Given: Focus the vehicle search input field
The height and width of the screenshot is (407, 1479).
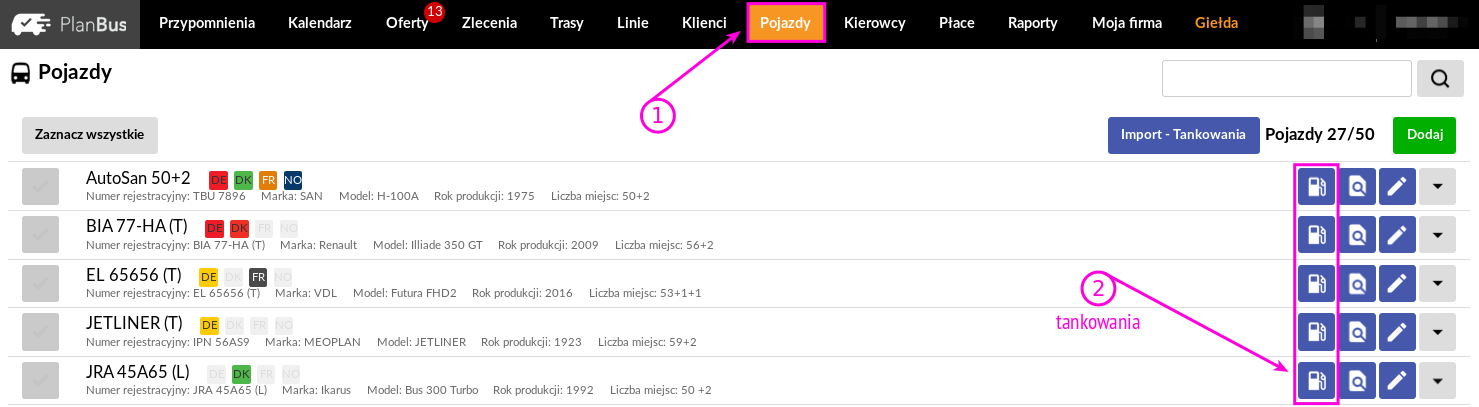Looking at the screenshot, I should [x=1286, y=79].
